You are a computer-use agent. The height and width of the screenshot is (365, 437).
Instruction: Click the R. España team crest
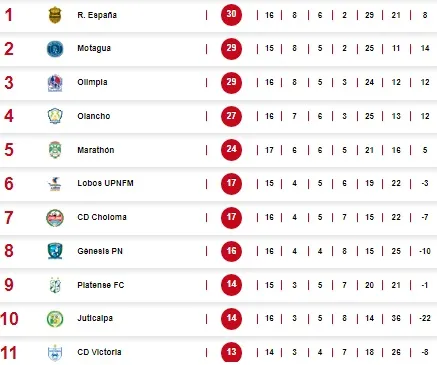[x=55, y=15]
